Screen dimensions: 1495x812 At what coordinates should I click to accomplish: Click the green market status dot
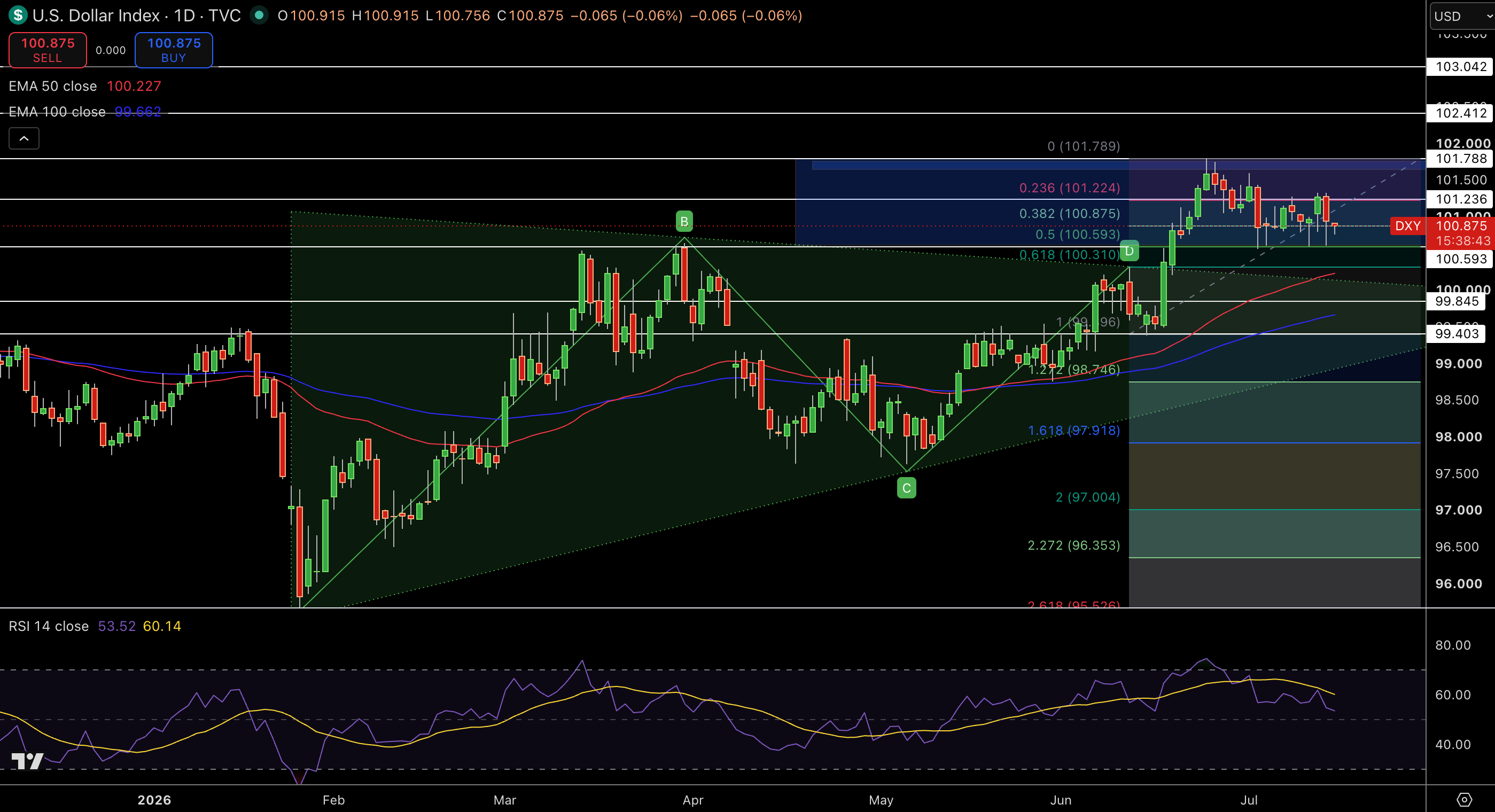tap(259, 15)
